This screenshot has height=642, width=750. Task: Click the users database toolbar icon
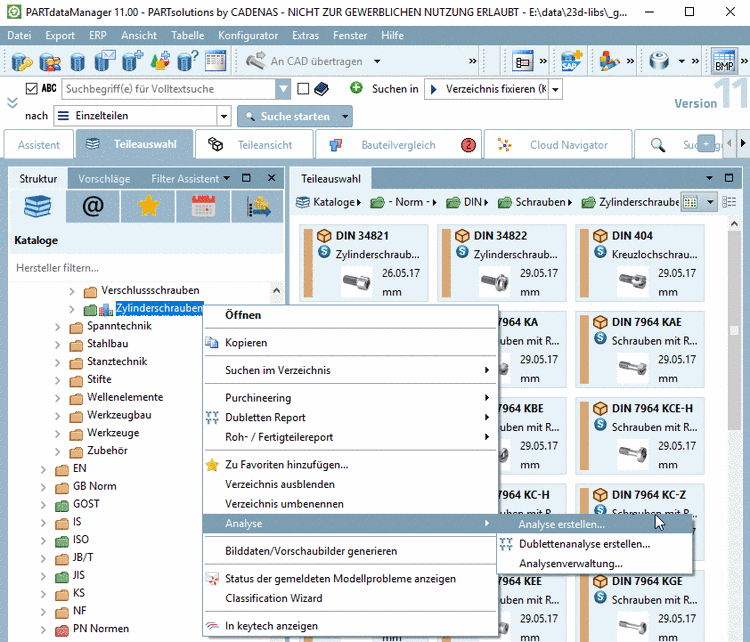50,61
